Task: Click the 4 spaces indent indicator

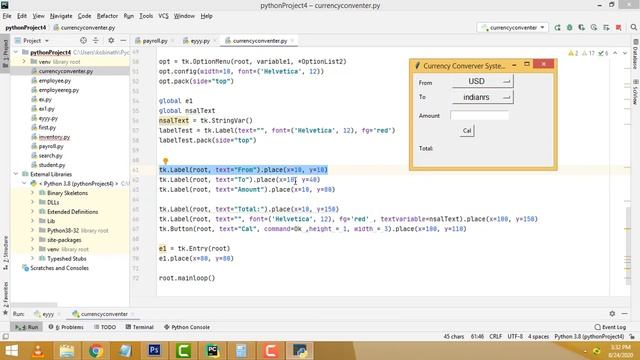Action: (x=538, y=337)
